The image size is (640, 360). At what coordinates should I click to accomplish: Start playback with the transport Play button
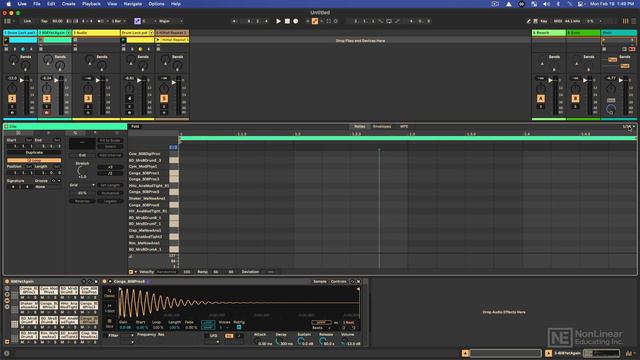pyautogui.click(x=278, y=21)
